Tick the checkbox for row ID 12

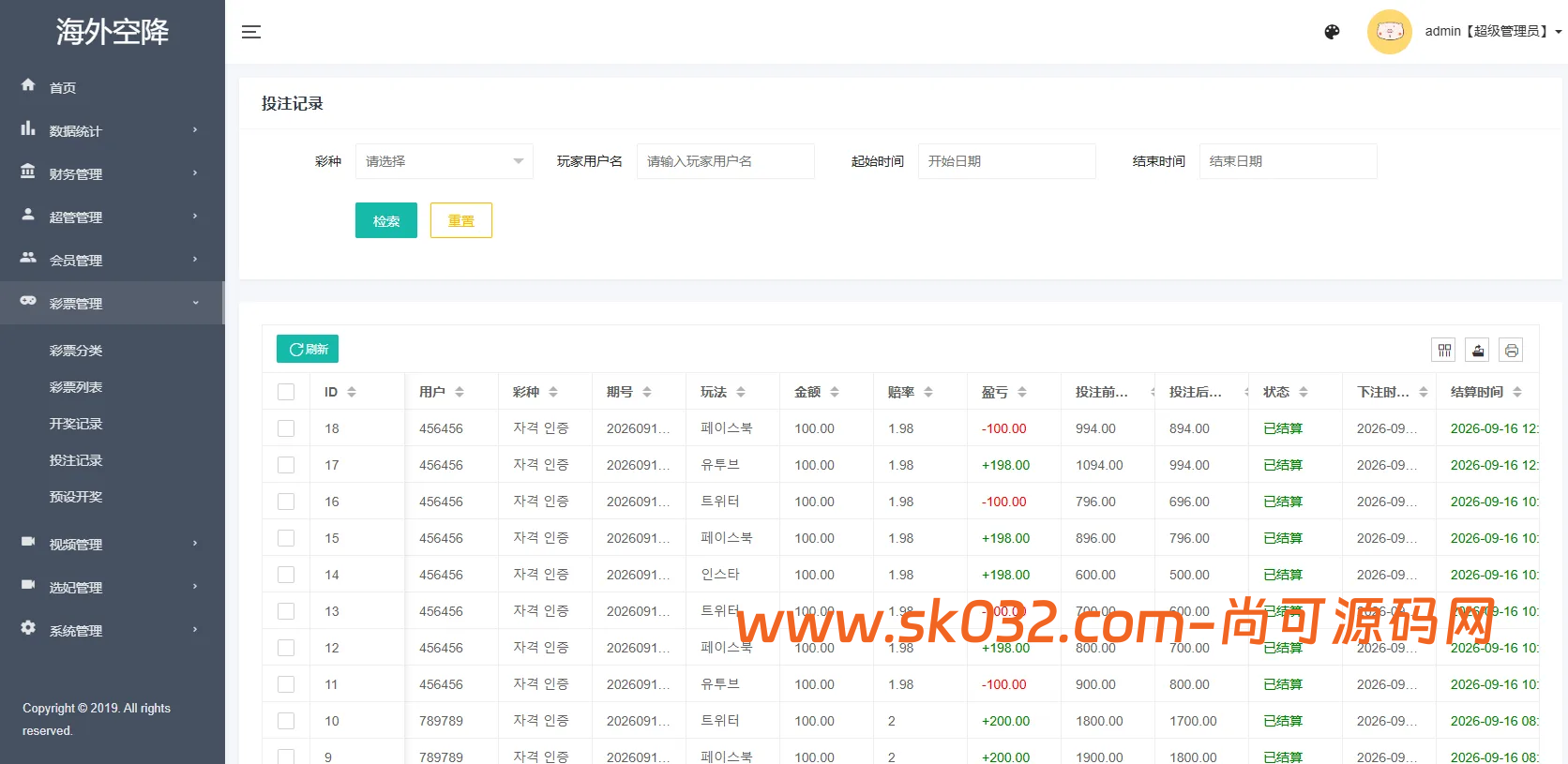286,648
